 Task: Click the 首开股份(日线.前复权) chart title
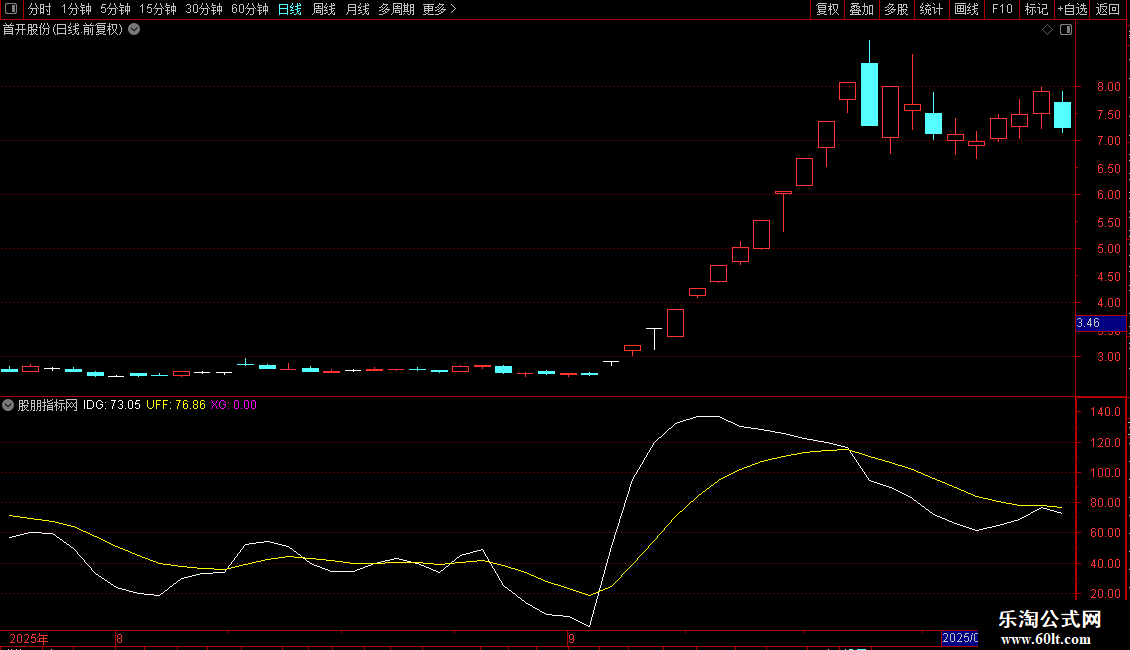(x=63, y=30)
